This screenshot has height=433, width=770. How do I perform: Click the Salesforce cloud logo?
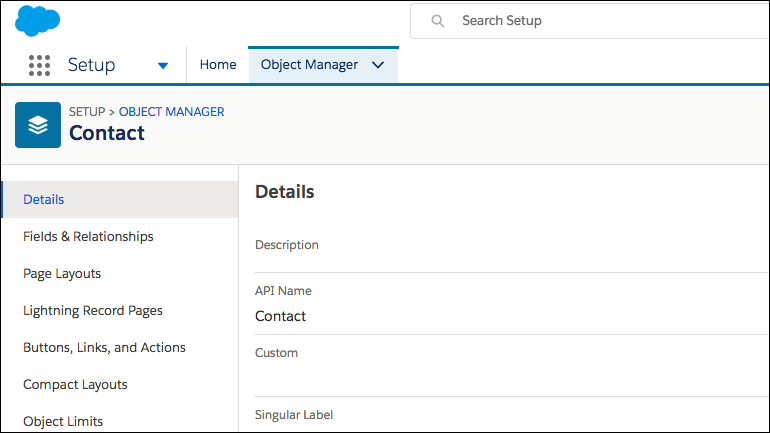[x=37, y=21]
